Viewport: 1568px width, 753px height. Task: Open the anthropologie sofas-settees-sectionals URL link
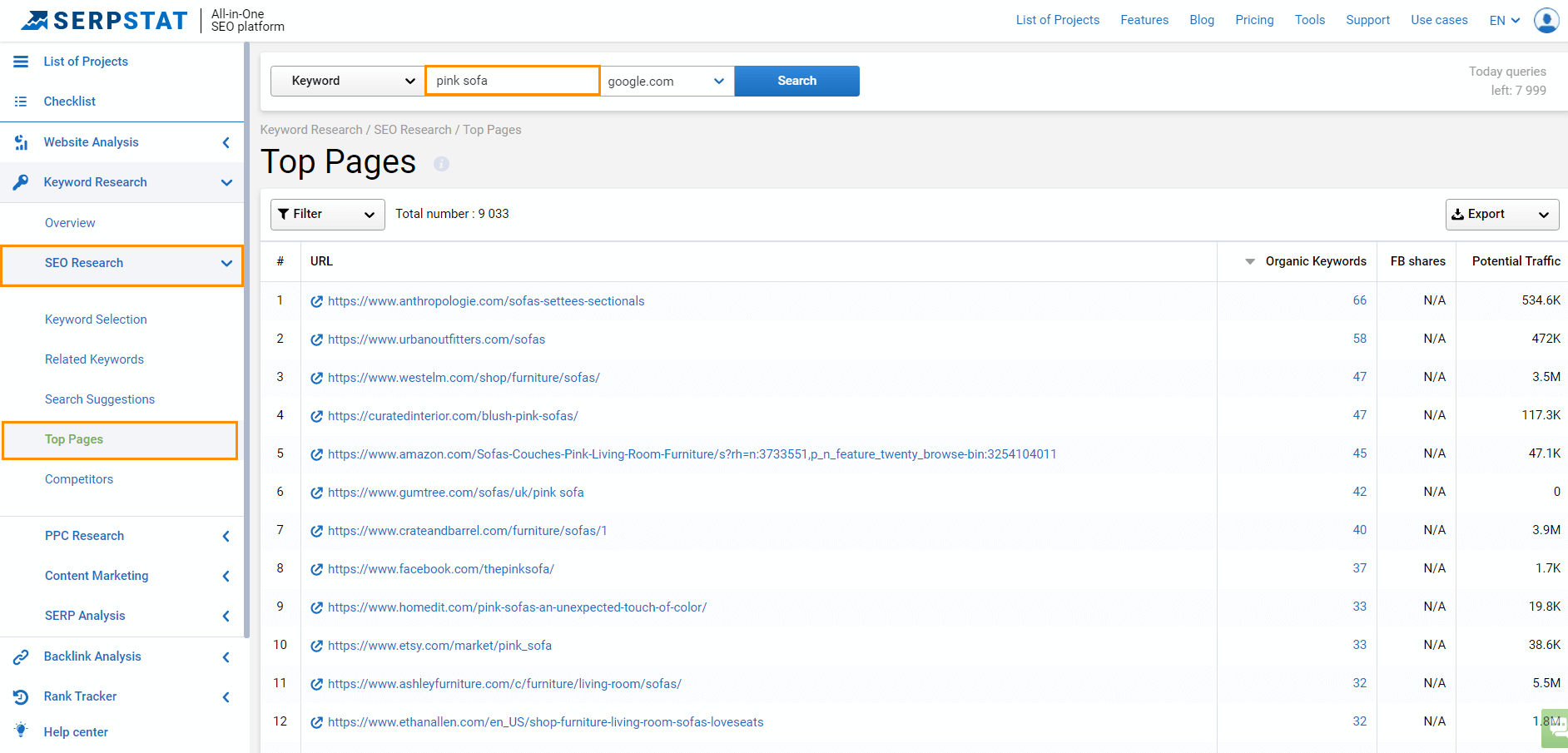coord(486,301)
